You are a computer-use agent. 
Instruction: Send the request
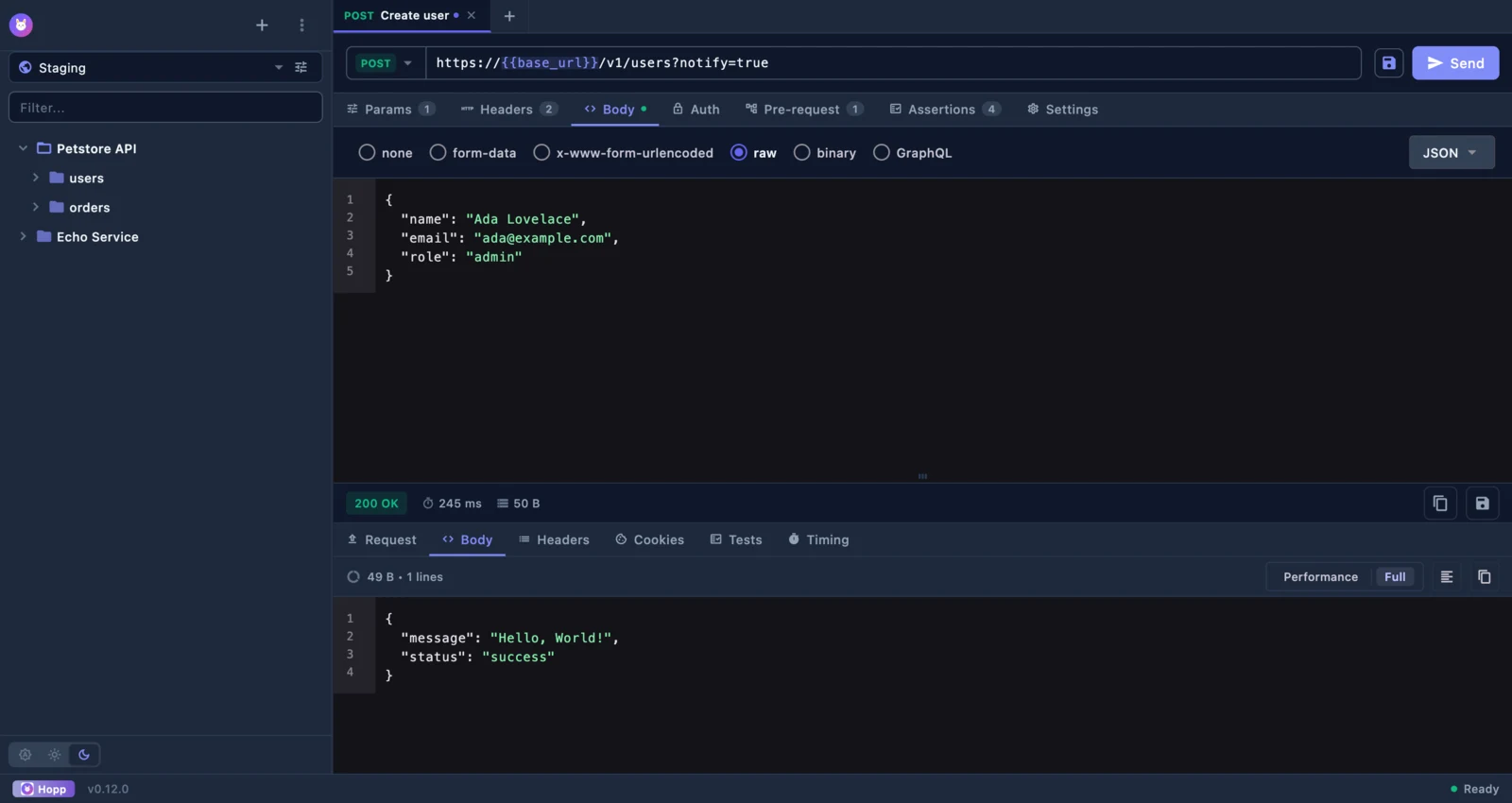(x=1455, y=63)
